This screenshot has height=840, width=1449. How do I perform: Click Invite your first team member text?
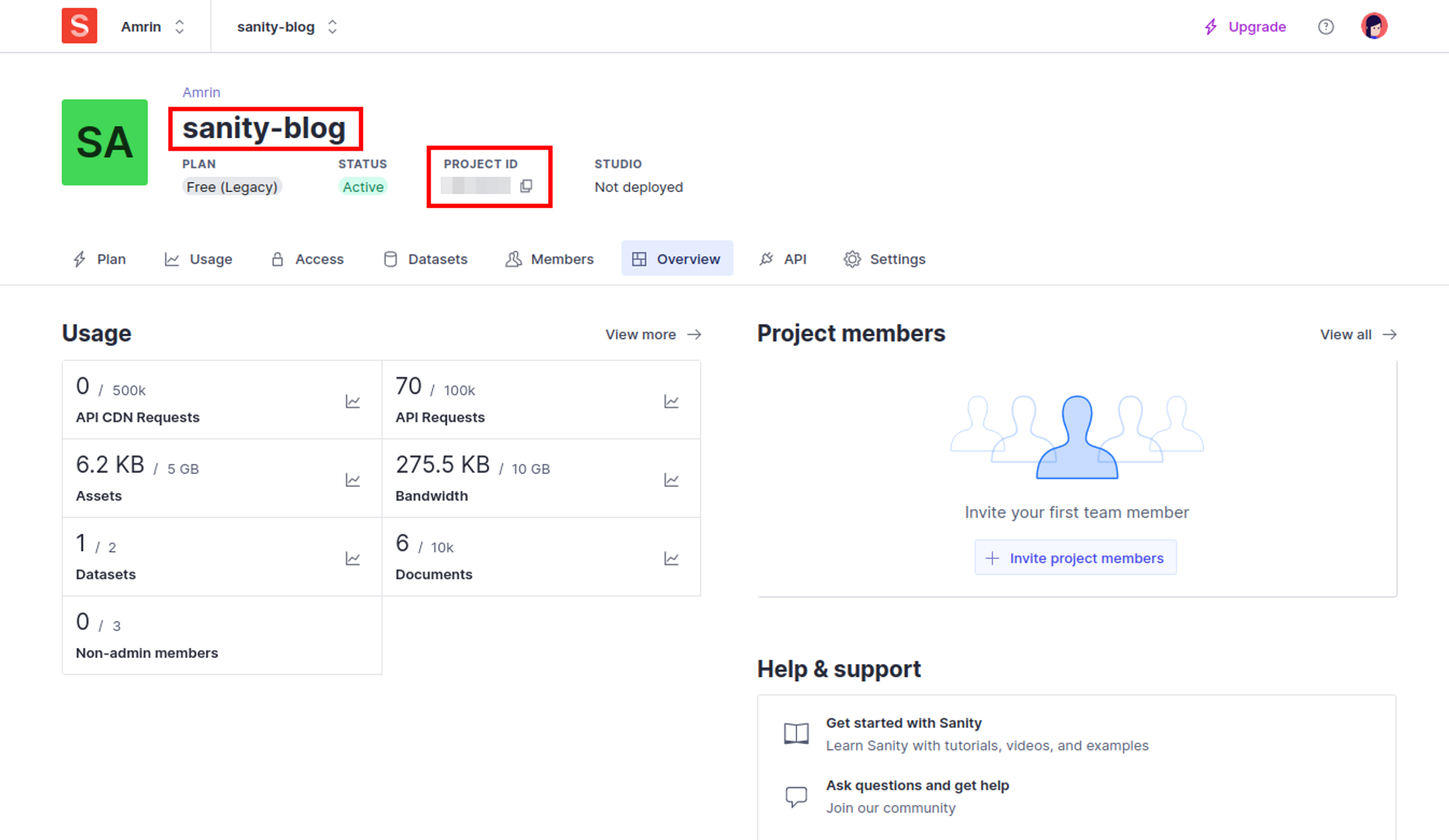(x=1077, y=513)
